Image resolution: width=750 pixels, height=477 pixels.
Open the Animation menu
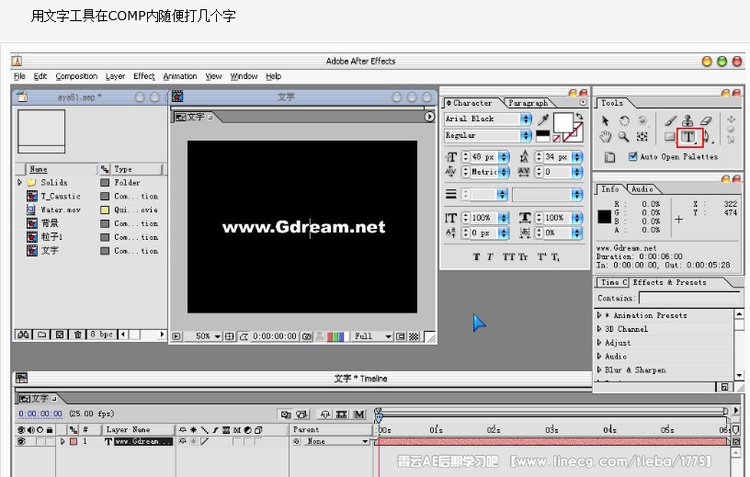[180, 76]
